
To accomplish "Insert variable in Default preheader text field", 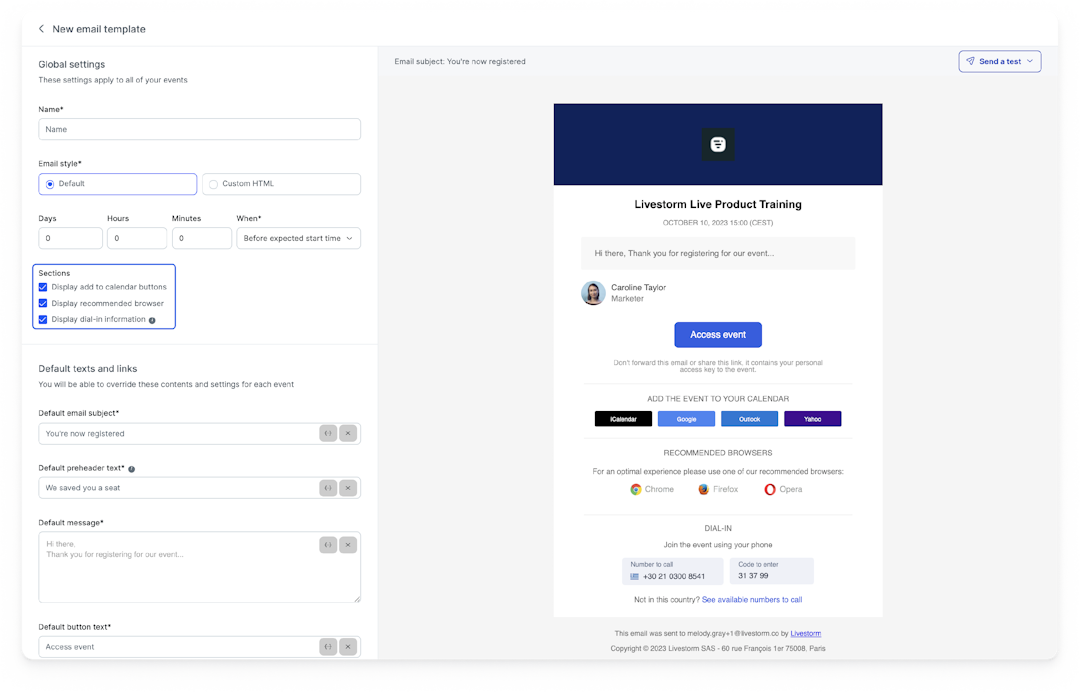I will [x=328, y=488].
